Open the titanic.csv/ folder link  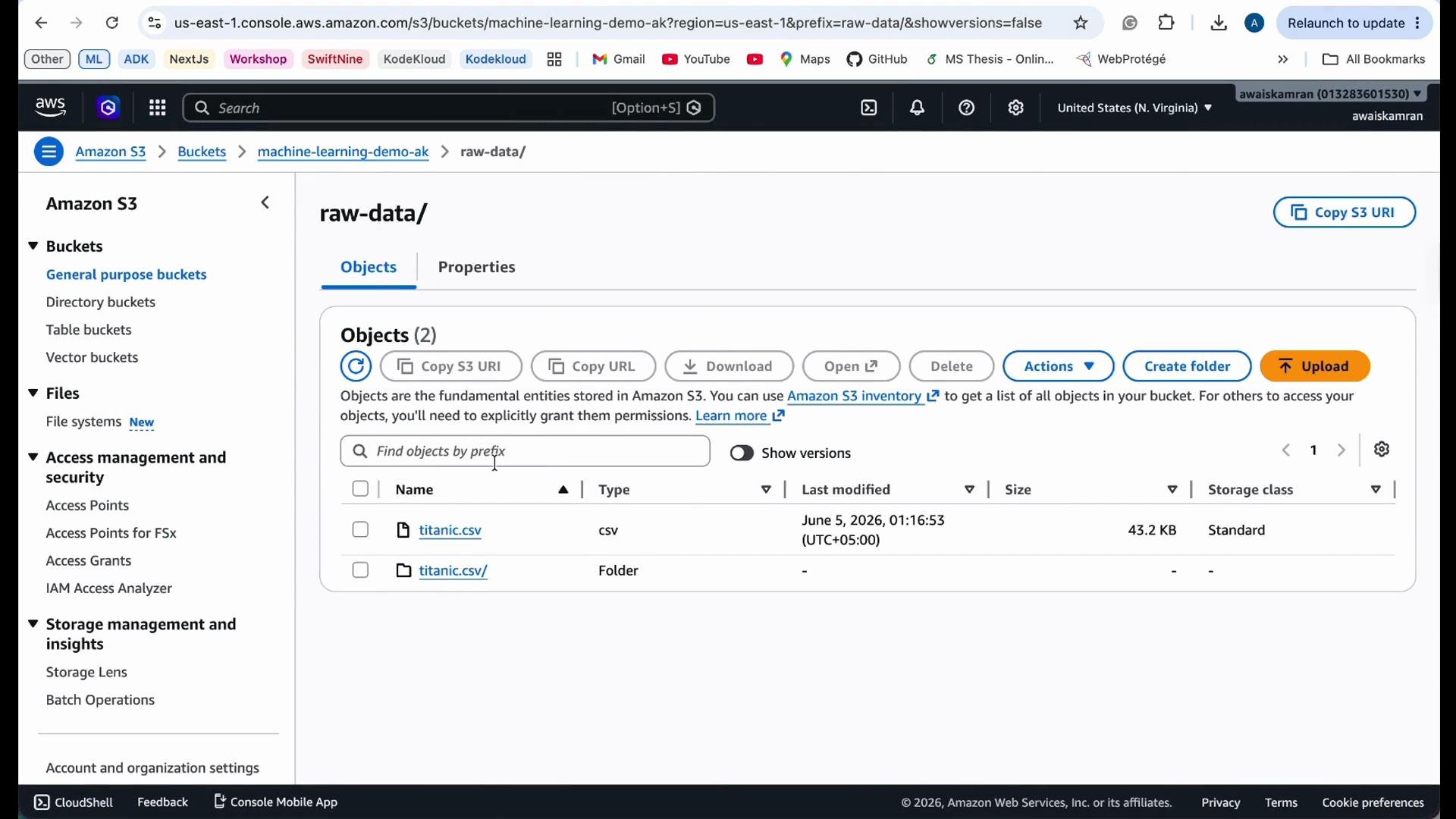pos(453,571)
